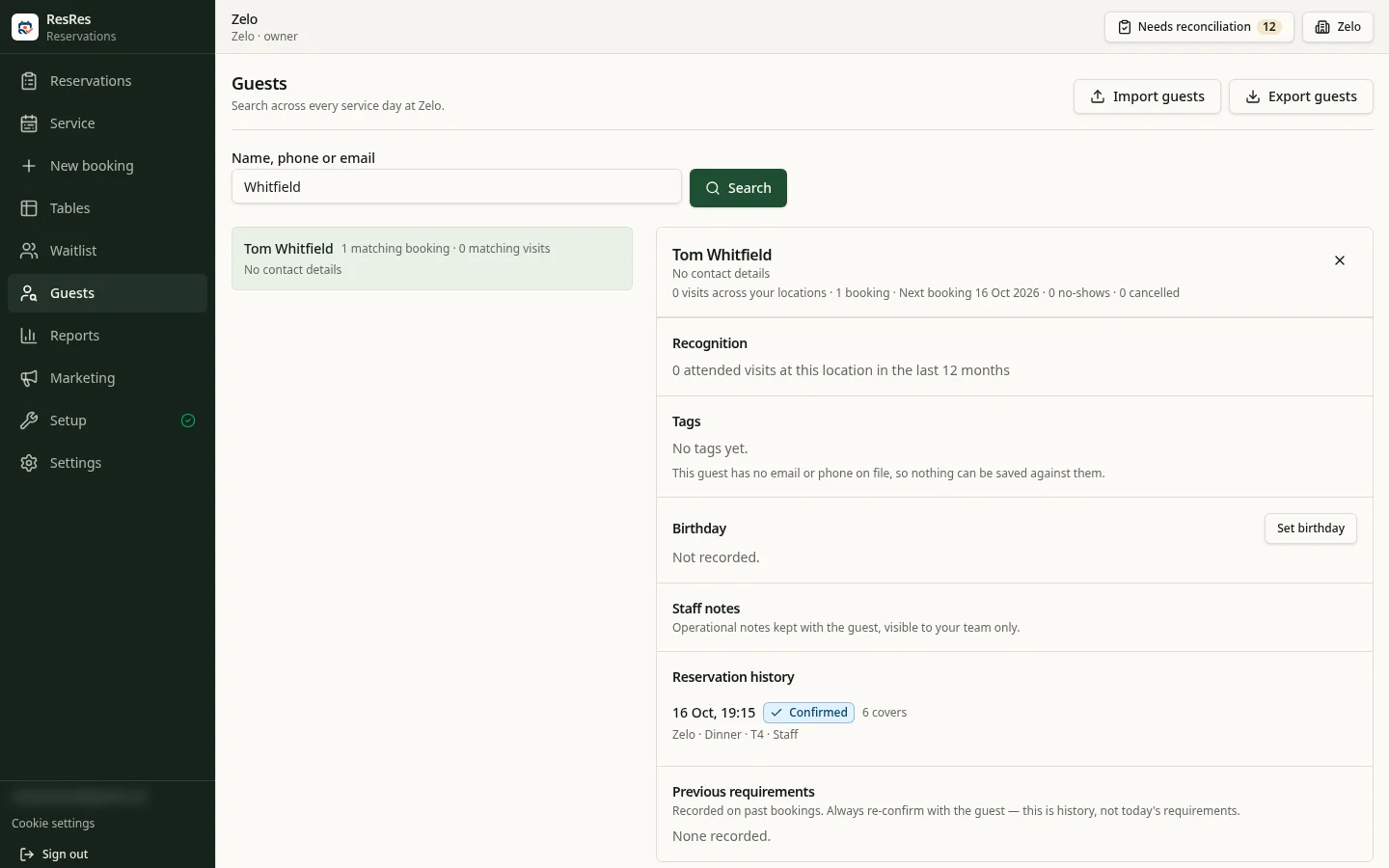This screenshot has height=868, width=1389.
Task: Select the Tom Whitfield search result
Action: click(432, 258)
